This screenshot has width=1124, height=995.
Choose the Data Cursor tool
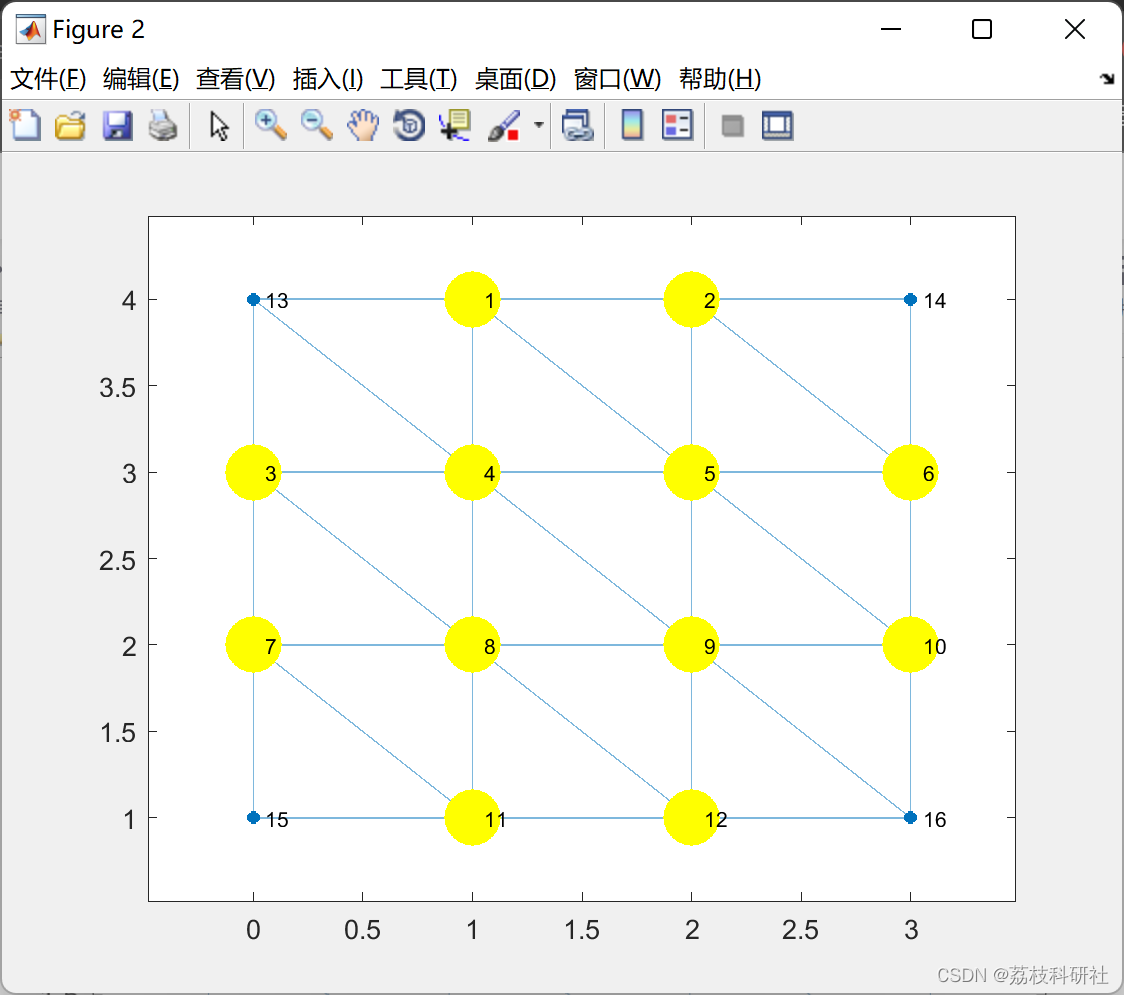[454, 125]
